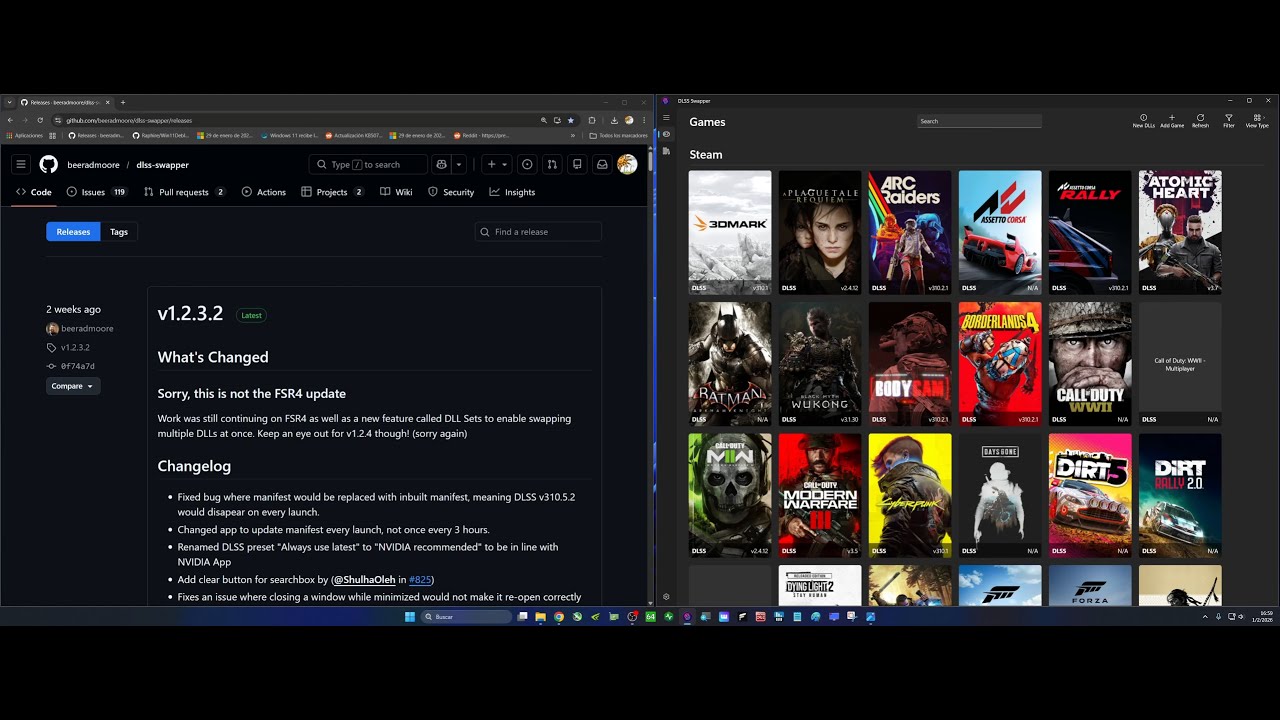Expand the View Type dropdown

pyautogui.click(x=1257, y=121)
